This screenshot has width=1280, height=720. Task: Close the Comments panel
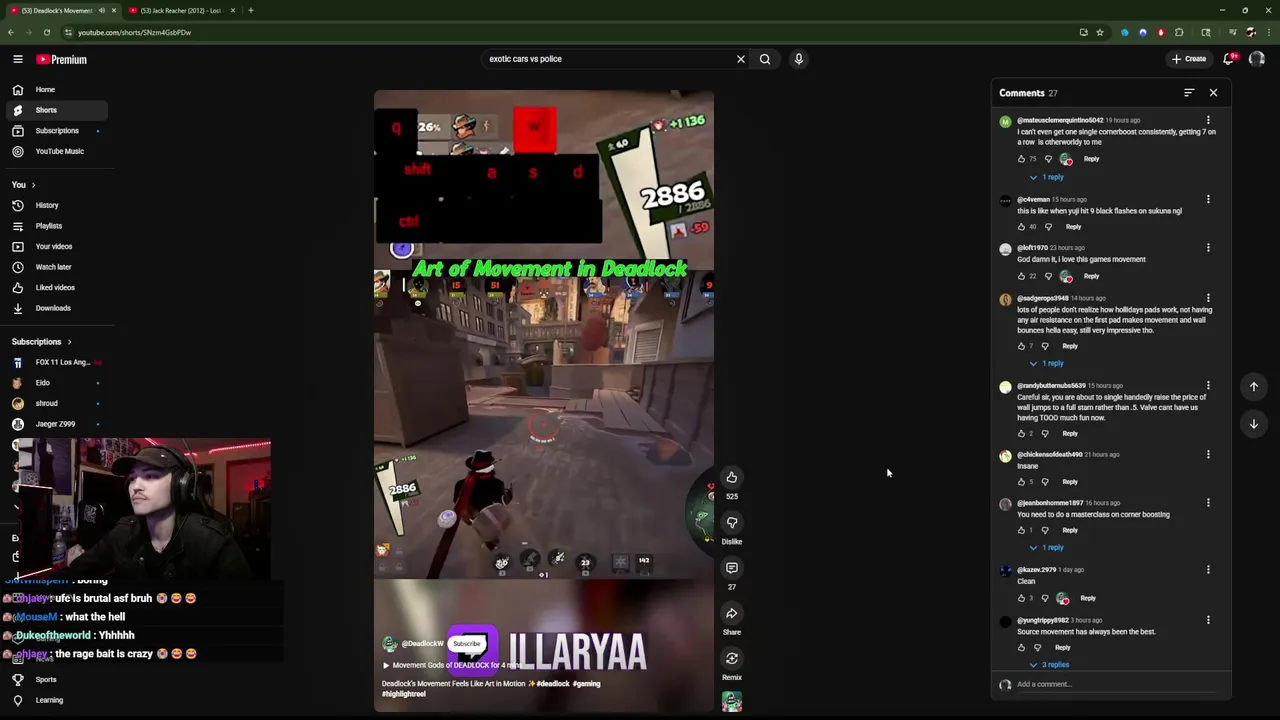1213,93
